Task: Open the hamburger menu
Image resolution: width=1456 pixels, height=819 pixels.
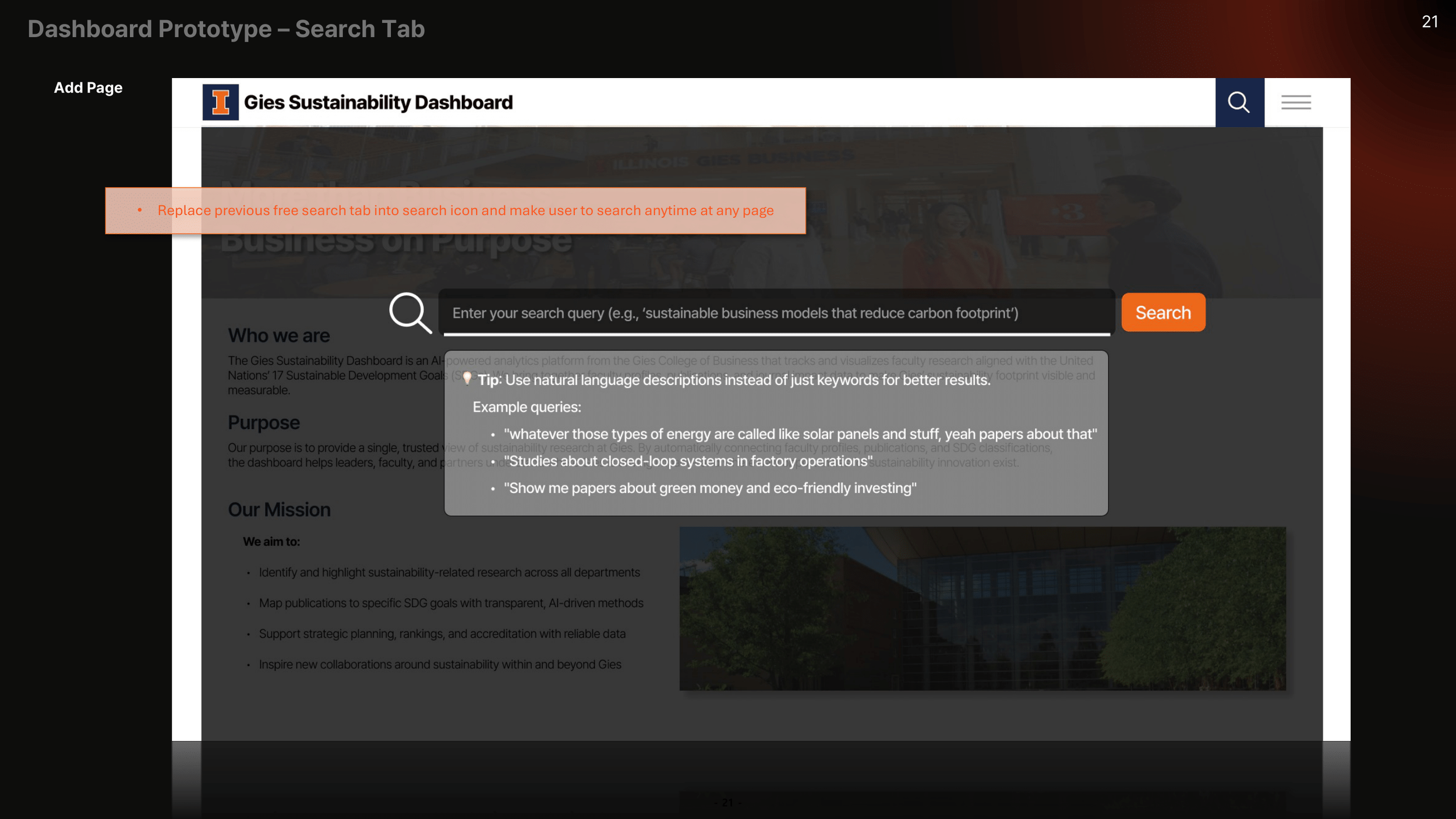Action: [1295, 103]
